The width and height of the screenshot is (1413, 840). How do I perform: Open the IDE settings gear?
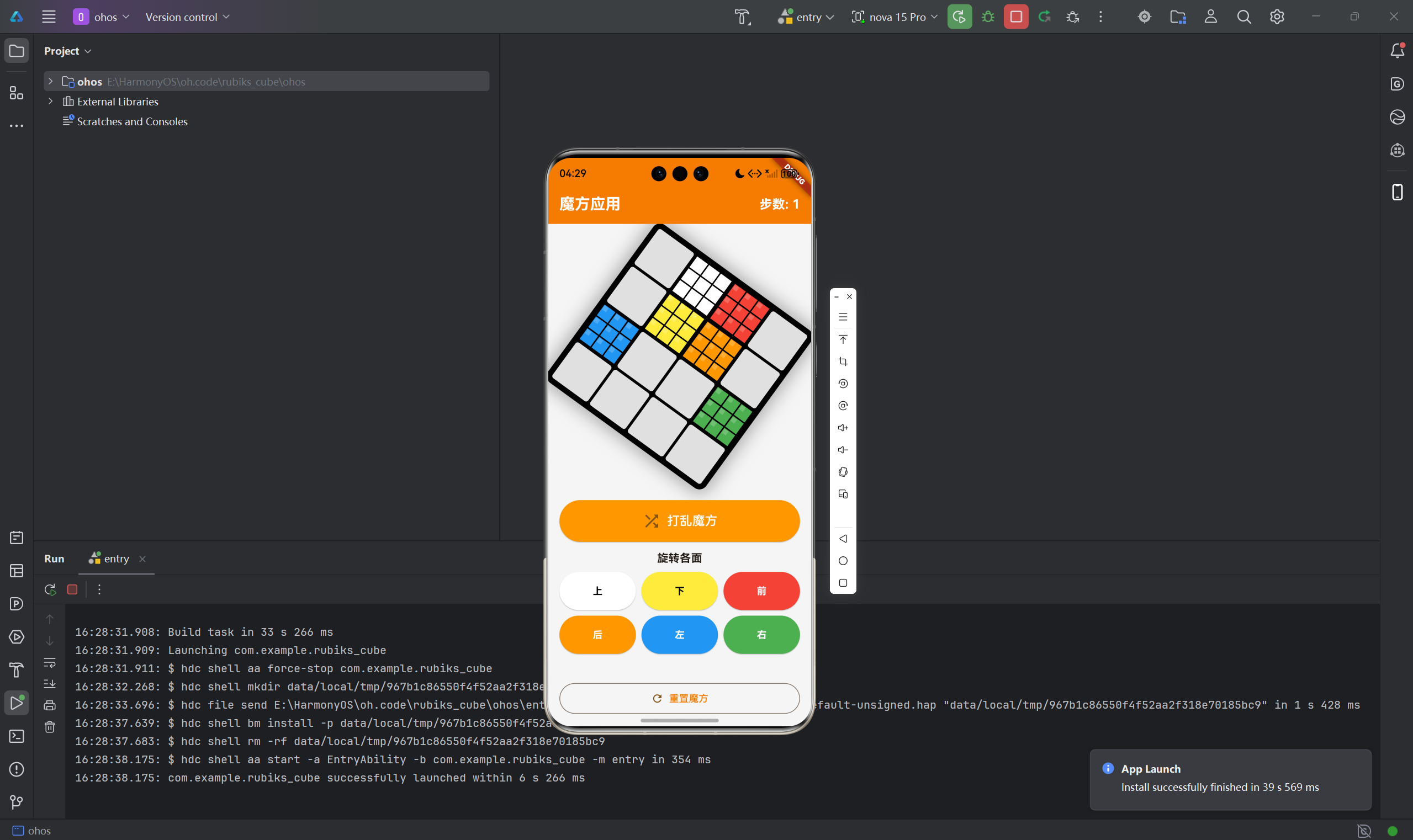click(1277, 17)
